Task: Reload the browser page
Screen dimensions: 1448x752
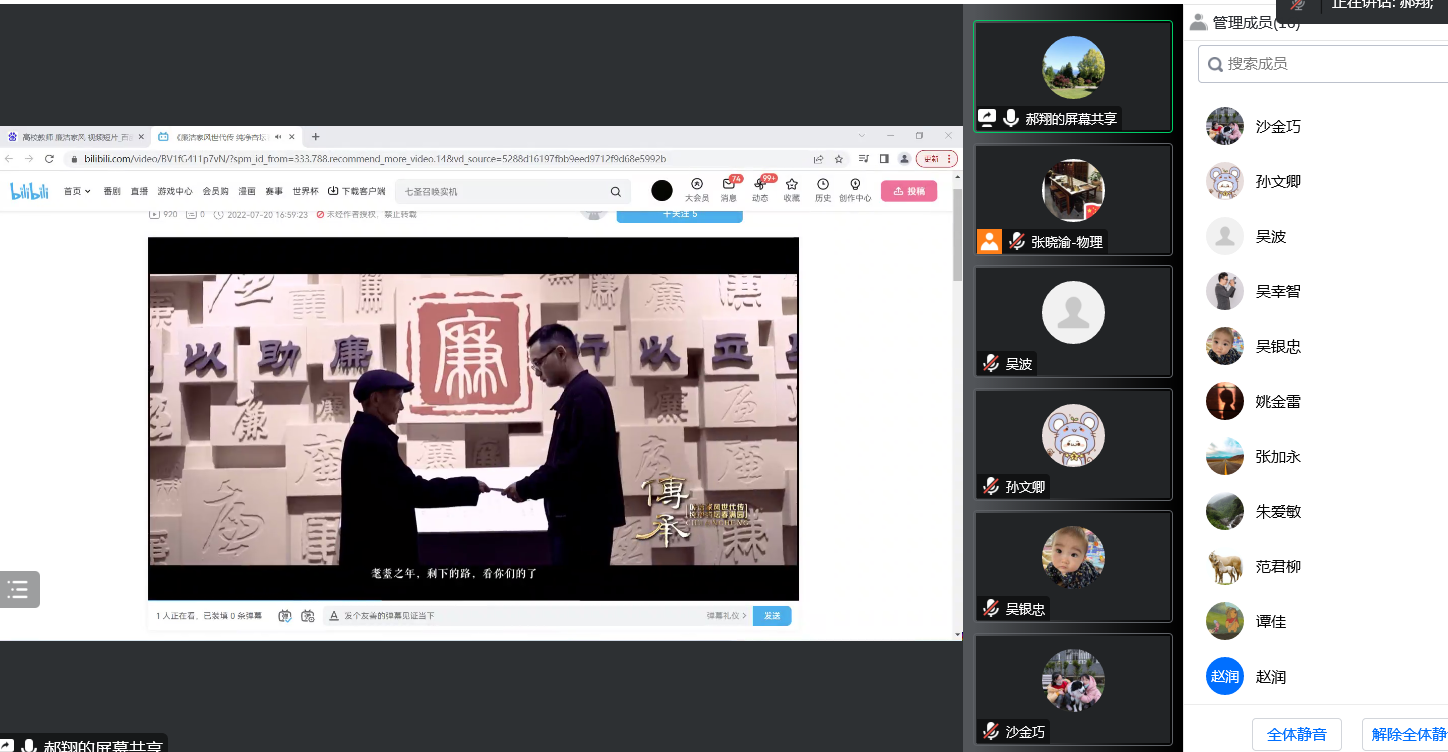Action: (49, 158)
